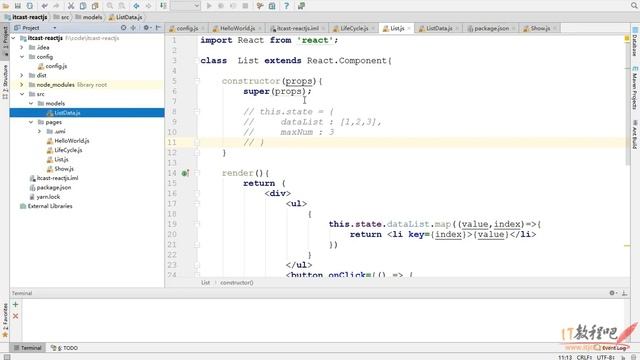Collapse the config folder
This screenshot has height=360, width=640.
click(22, 57)
